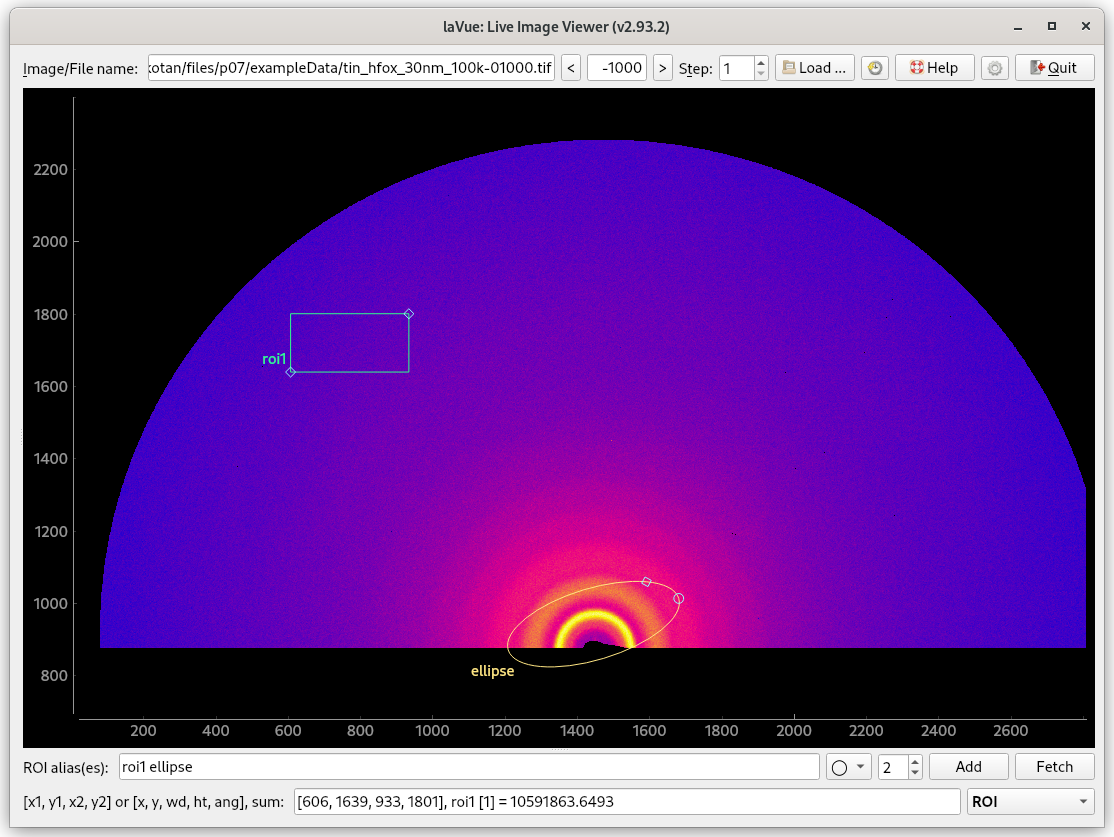
Task: Increase the Step spinbox value
Action: coord(761,62)
